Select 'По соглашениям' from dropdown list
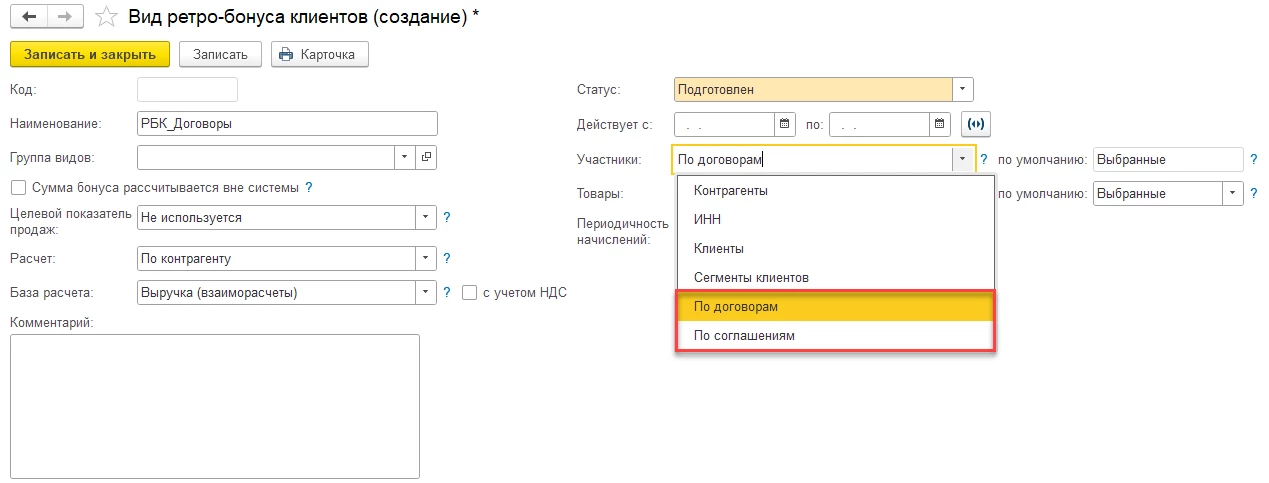Image resolution: width=1269 pixels, height=483 pixels. (744, 336)
